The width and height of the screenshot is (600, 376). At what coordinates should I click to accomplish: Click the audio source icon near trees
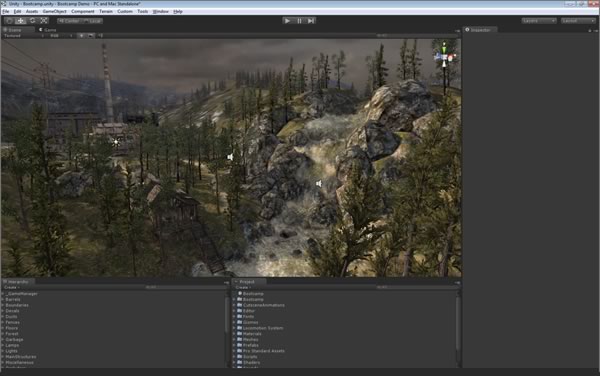(x=230, y=157)
